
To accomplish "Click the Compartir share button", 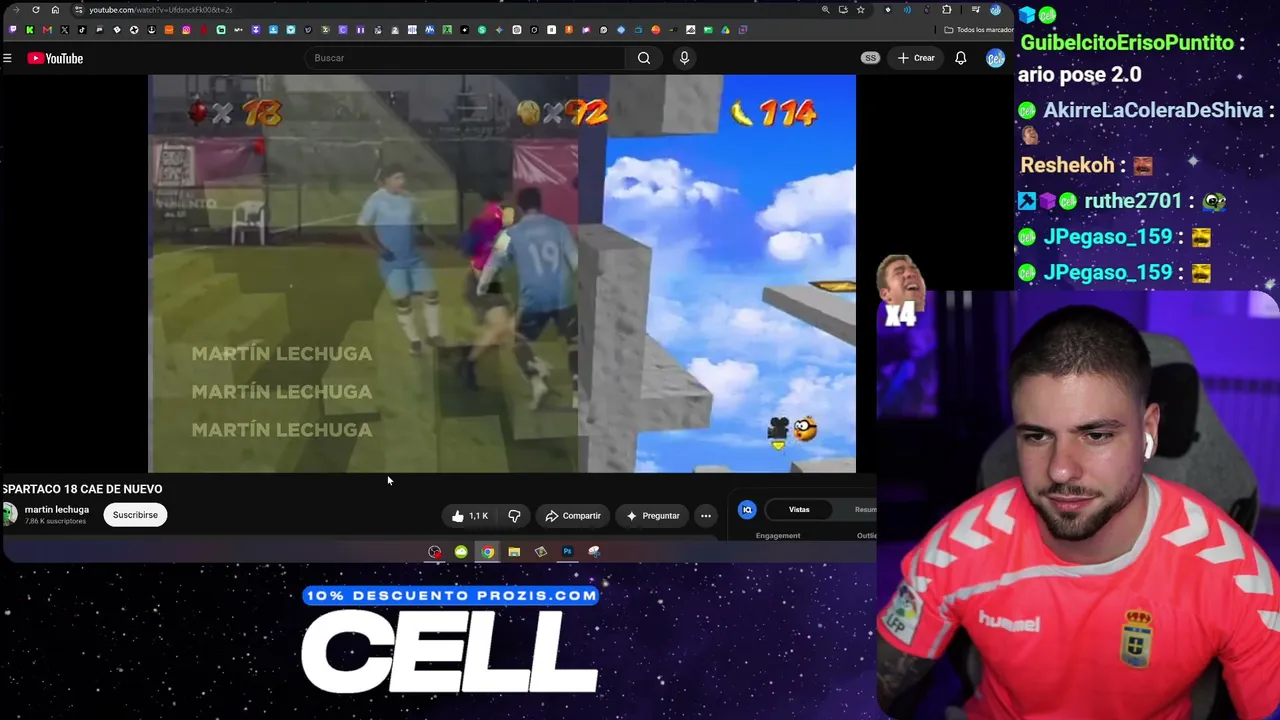I will (x=573, y=516).
